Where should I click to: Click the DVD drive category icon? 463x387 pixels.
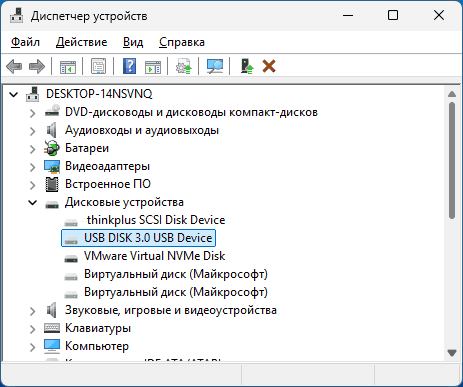pos(52,111)
